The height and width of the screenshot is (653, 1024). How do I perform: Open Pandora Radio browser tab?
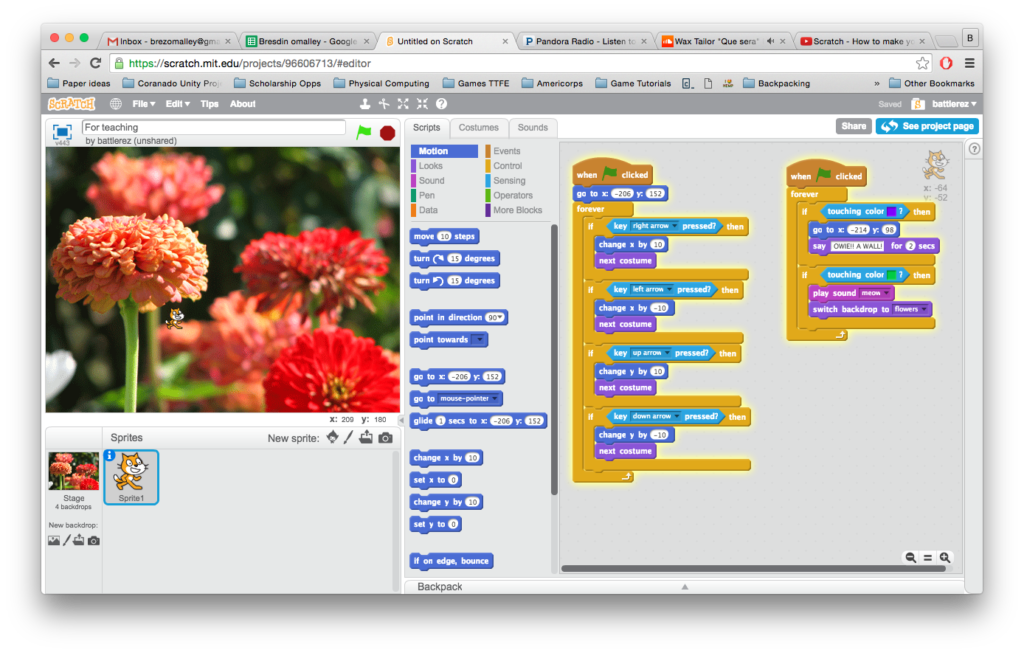(584, 41)
